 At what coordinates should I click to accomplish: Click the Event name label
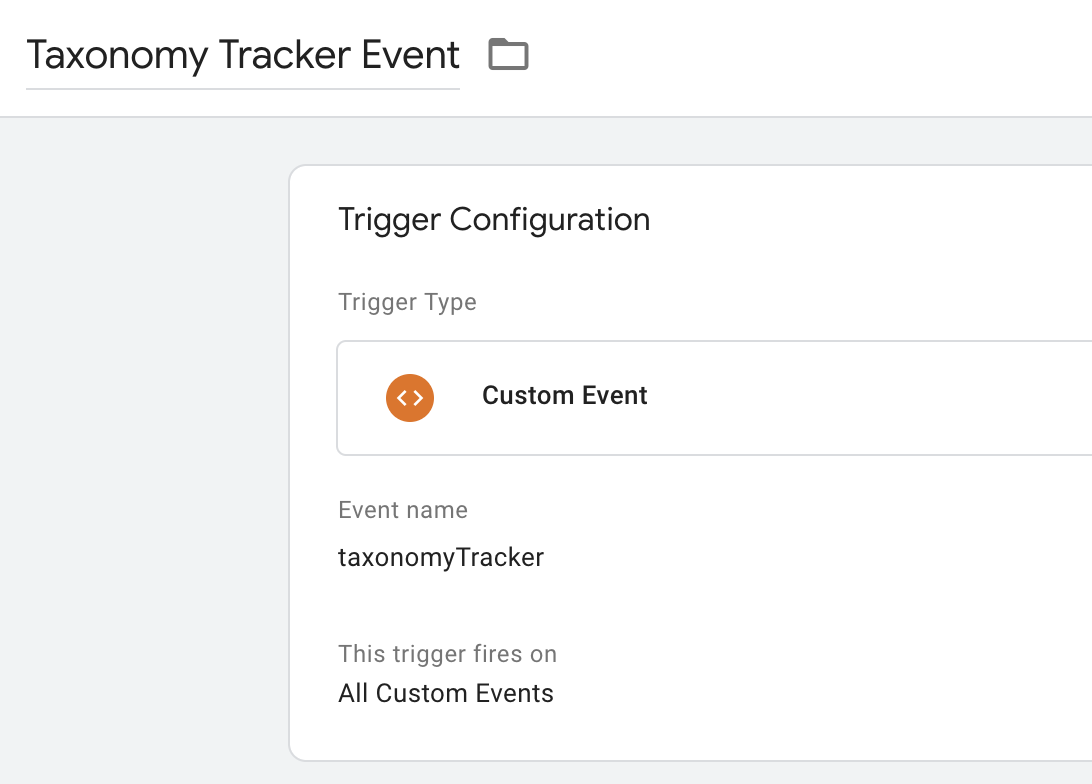403,510
